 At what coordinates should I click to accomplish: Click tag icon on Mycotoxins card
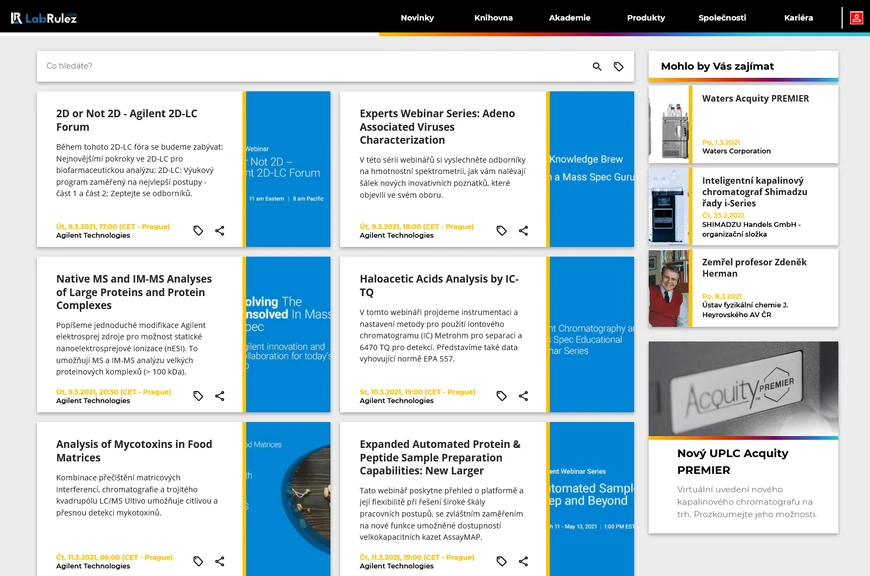coord(198,561)
